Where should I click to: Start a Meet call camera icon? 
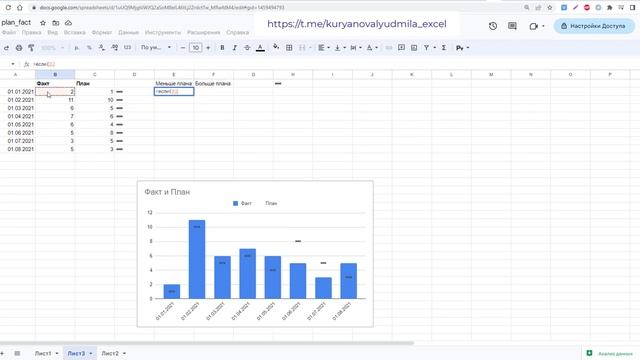point(533,26)
